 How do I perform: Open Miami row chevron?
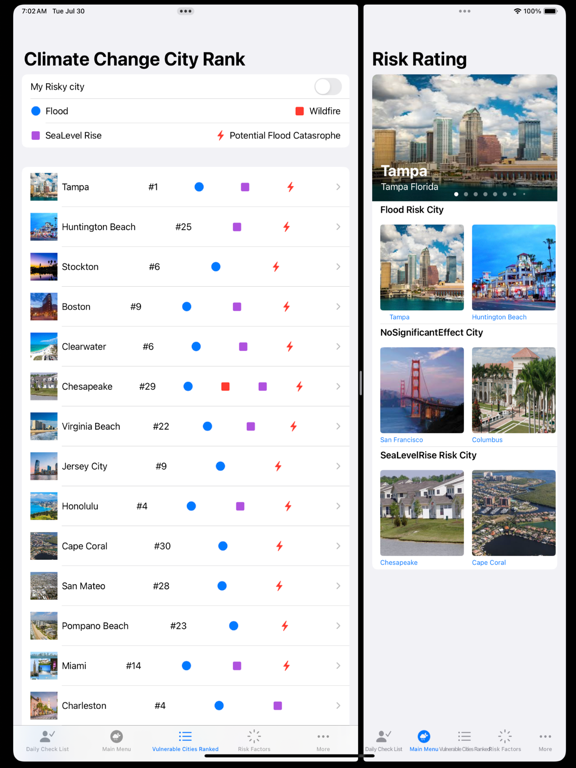click(338, 666)
